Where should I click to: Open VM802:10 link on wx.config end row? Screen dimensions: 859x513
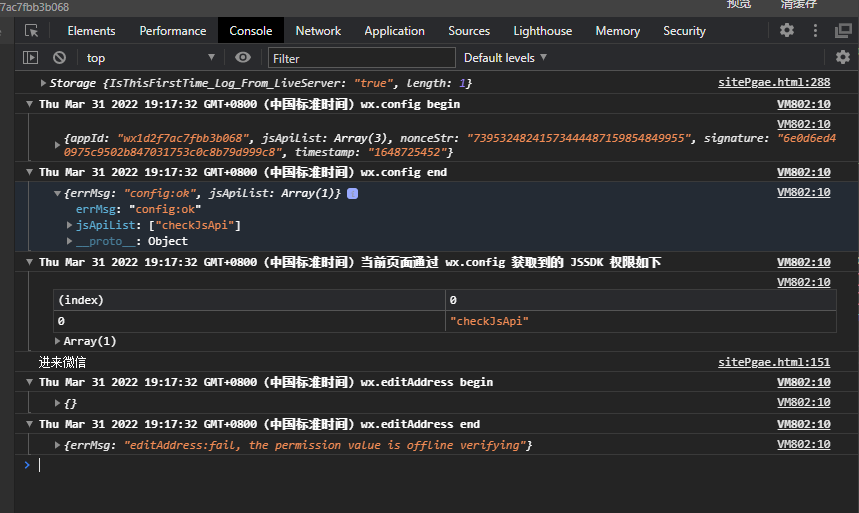tap(804, 172)
